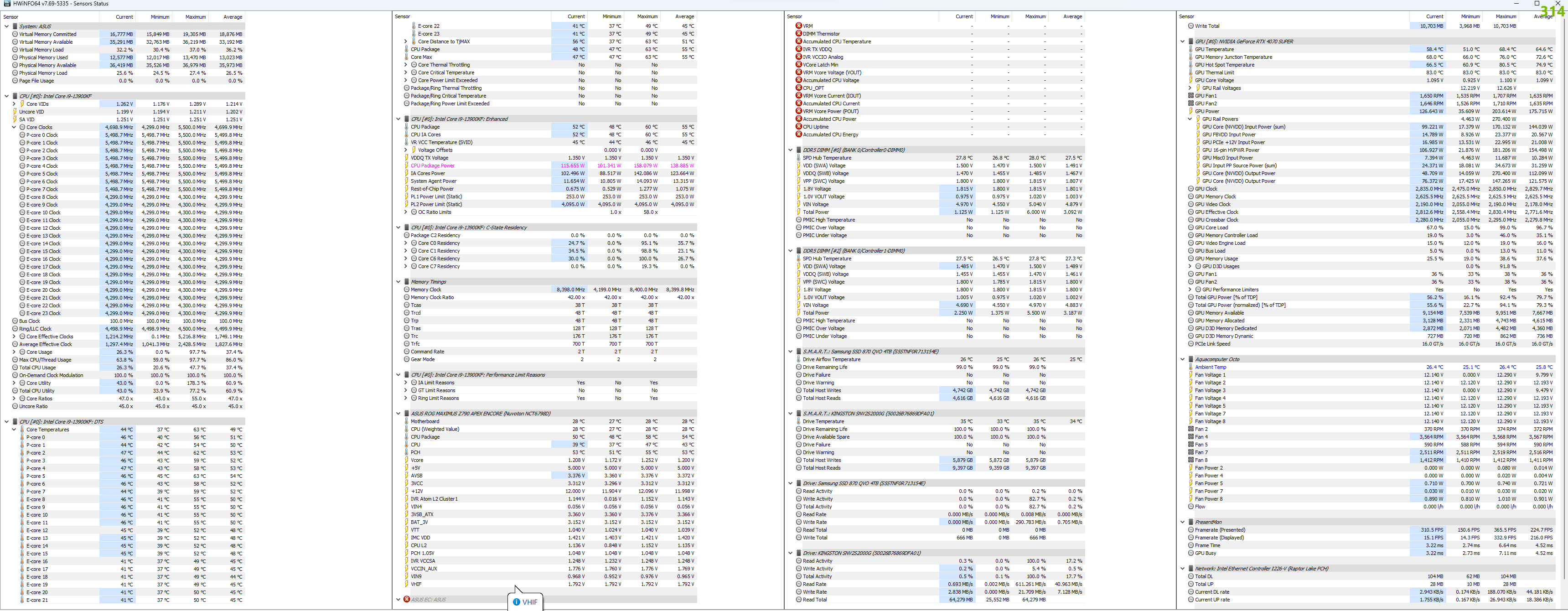The image size is (1568, 611).
Task: Click the red X icon beside DIMM Thermistor
Action: (x=799, y=34)
